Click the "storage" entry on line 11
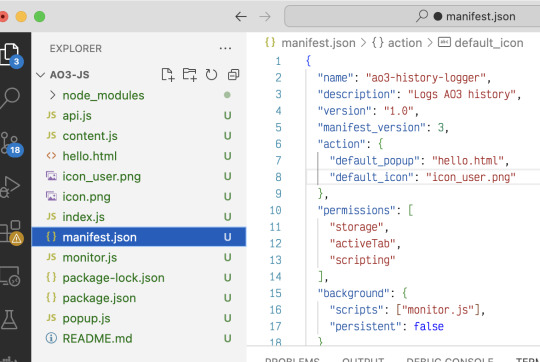Viewport: 540px width, 362px height. click(356, 227)
